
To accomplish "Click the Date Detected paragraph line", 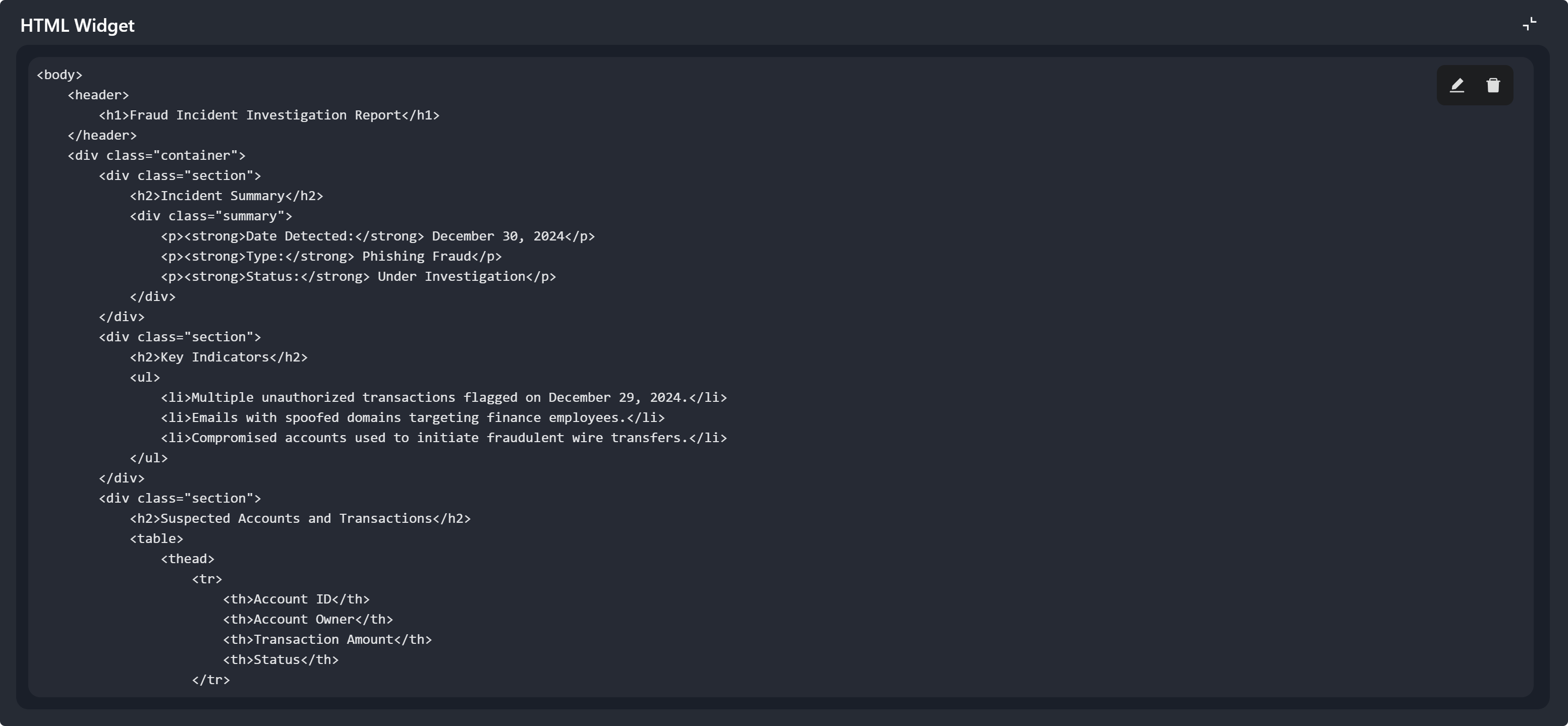I will pos(377,236).
